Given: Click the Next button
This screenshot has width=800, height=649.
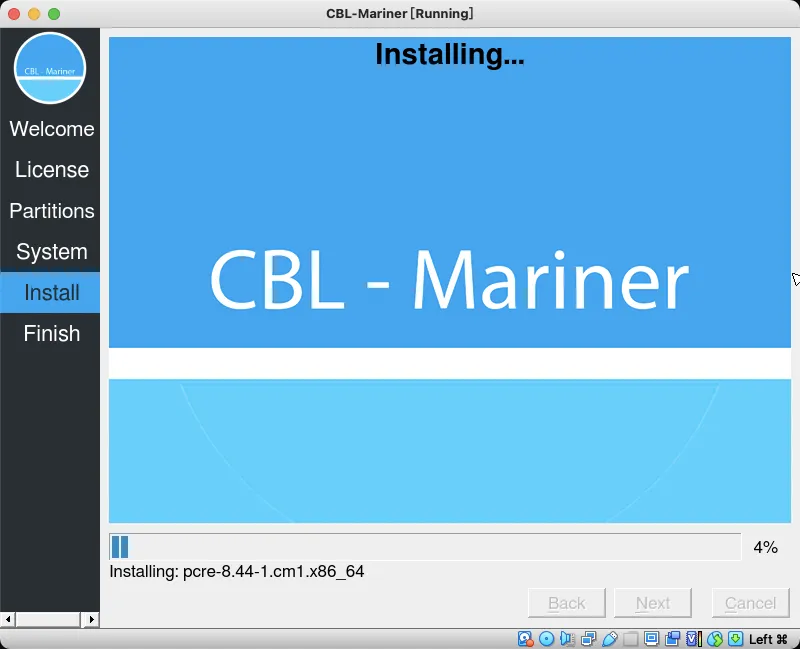Looking at the screenshot, I should click(653, 602).
